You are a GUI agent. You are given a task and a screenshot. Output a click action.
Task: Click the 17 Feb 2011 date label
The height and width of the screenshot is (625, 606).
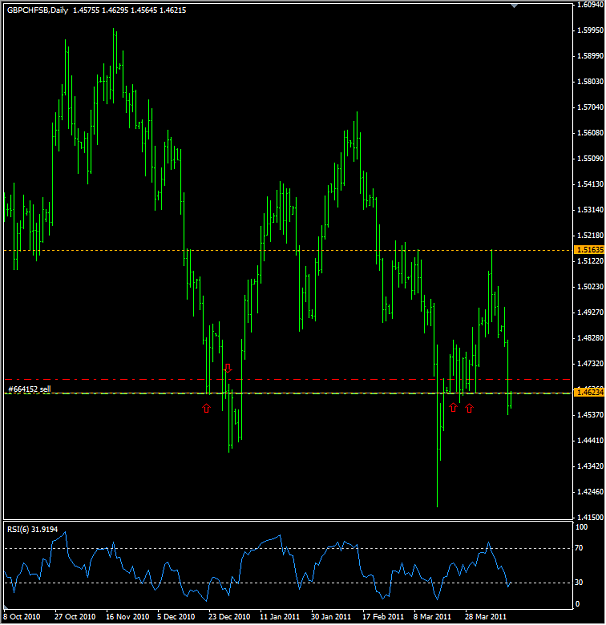(x=382, y=617)
